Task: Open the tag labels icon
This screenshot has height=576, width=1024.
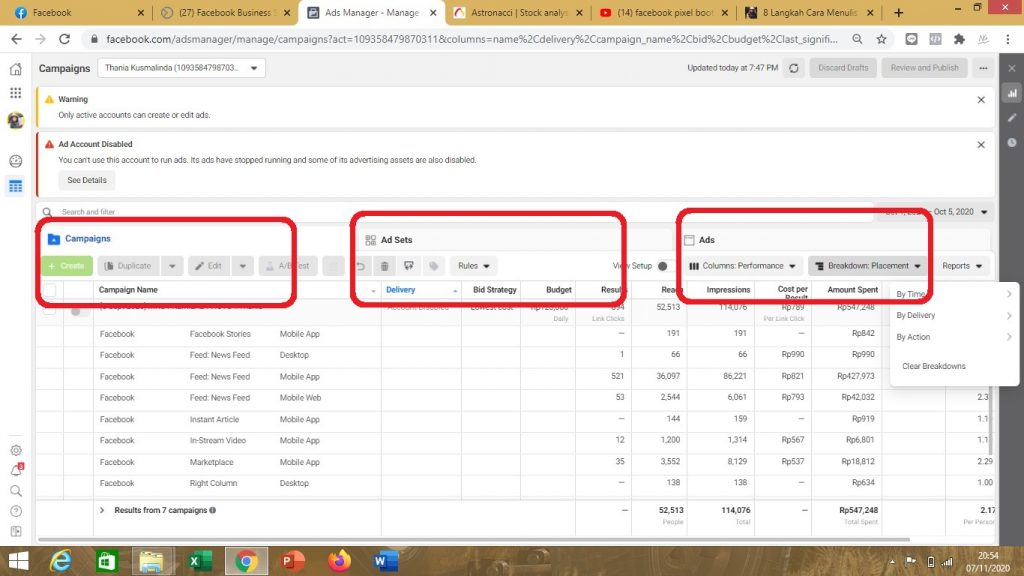Action: [x=433, y=265]
